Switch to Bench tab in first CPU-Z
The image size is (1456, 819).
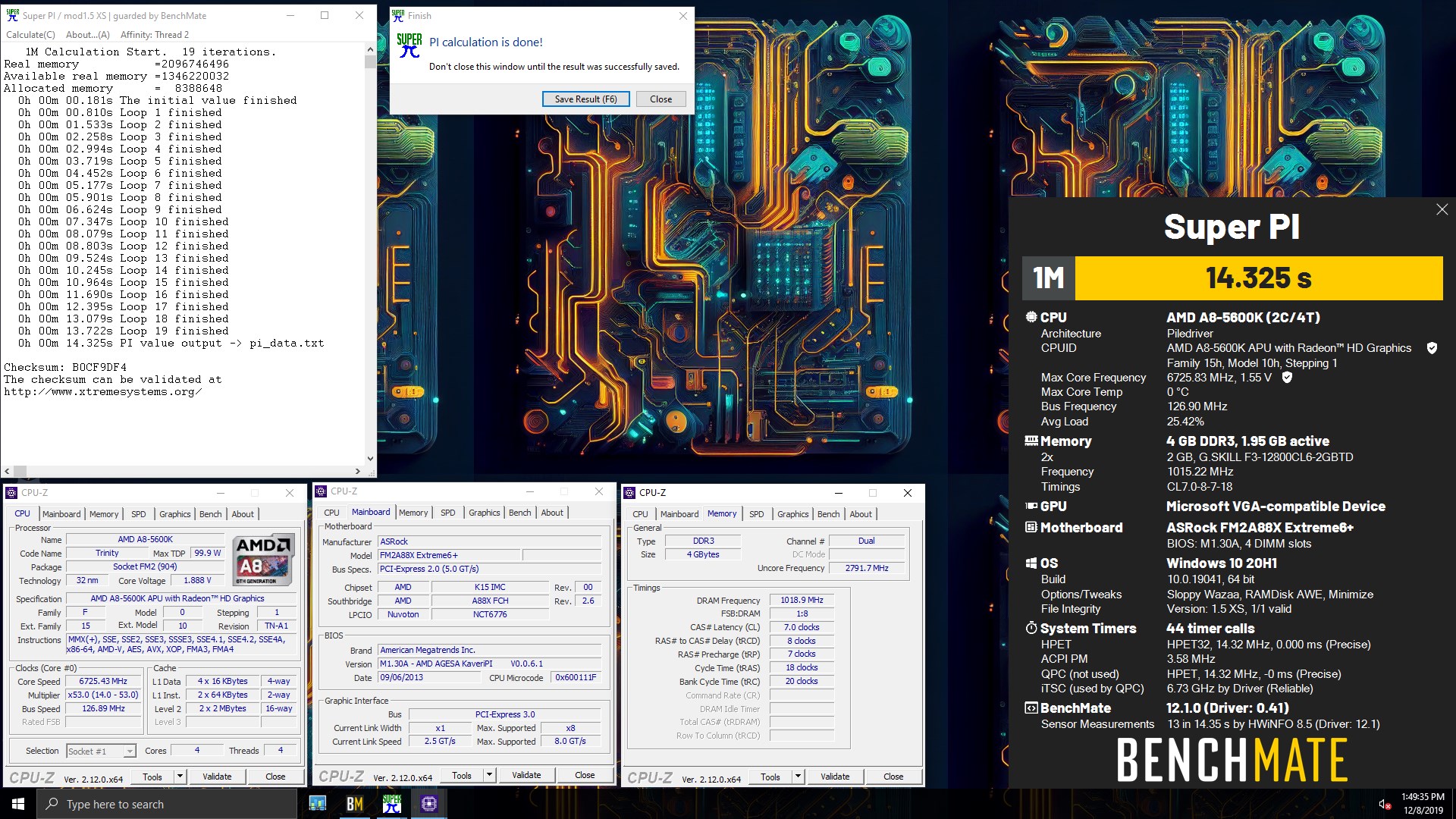pos(211,514)
